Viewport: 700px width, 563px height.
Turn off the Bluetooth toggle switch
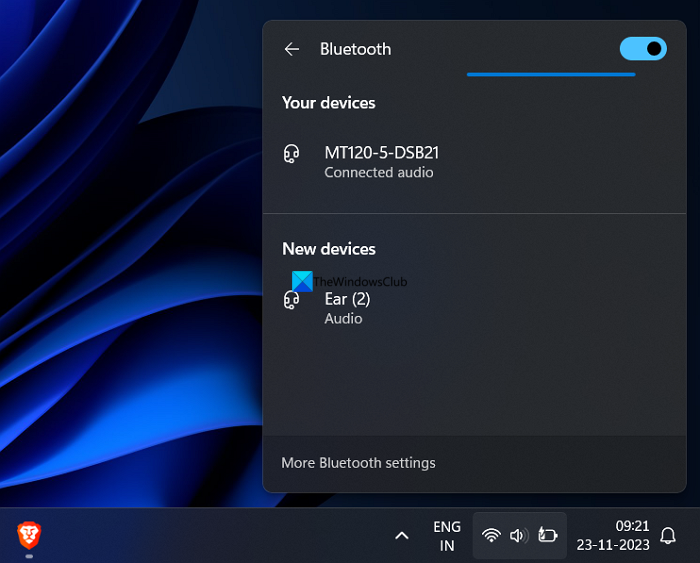click(x=643, y=49)
